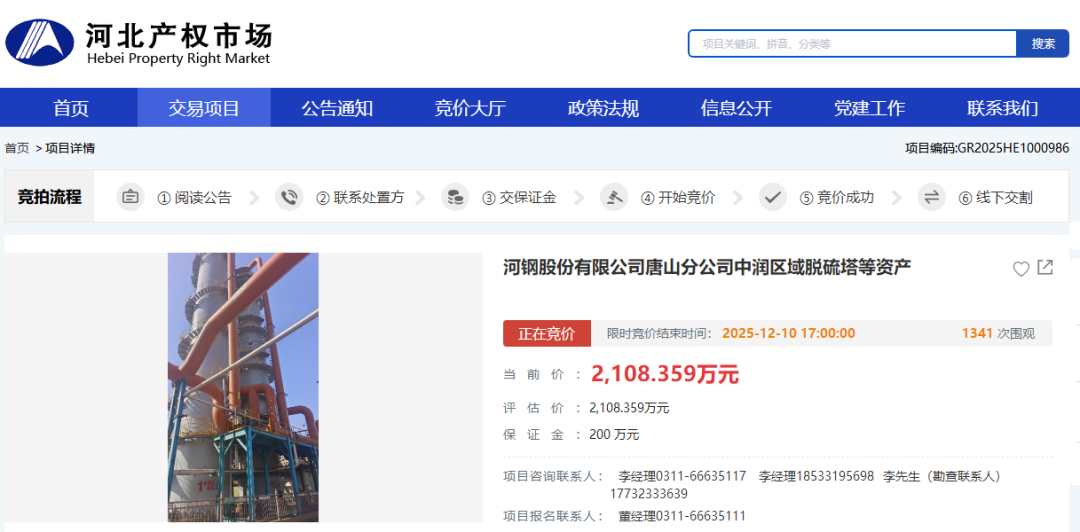Click the 线下交割 exchange arrows icon

931,198
